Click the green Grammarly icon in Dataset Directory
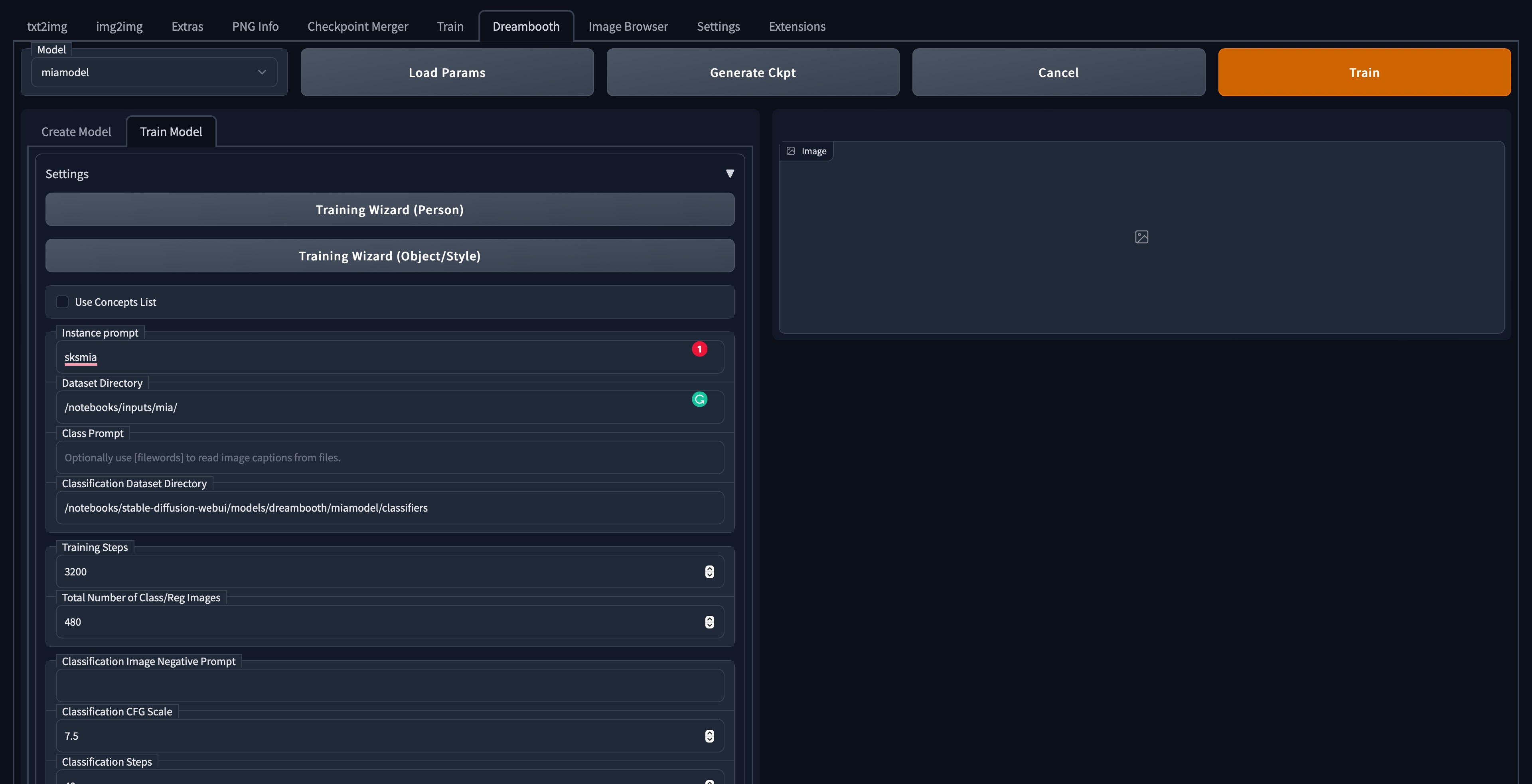The image size is (1532, 784). [x=699, y=400]
